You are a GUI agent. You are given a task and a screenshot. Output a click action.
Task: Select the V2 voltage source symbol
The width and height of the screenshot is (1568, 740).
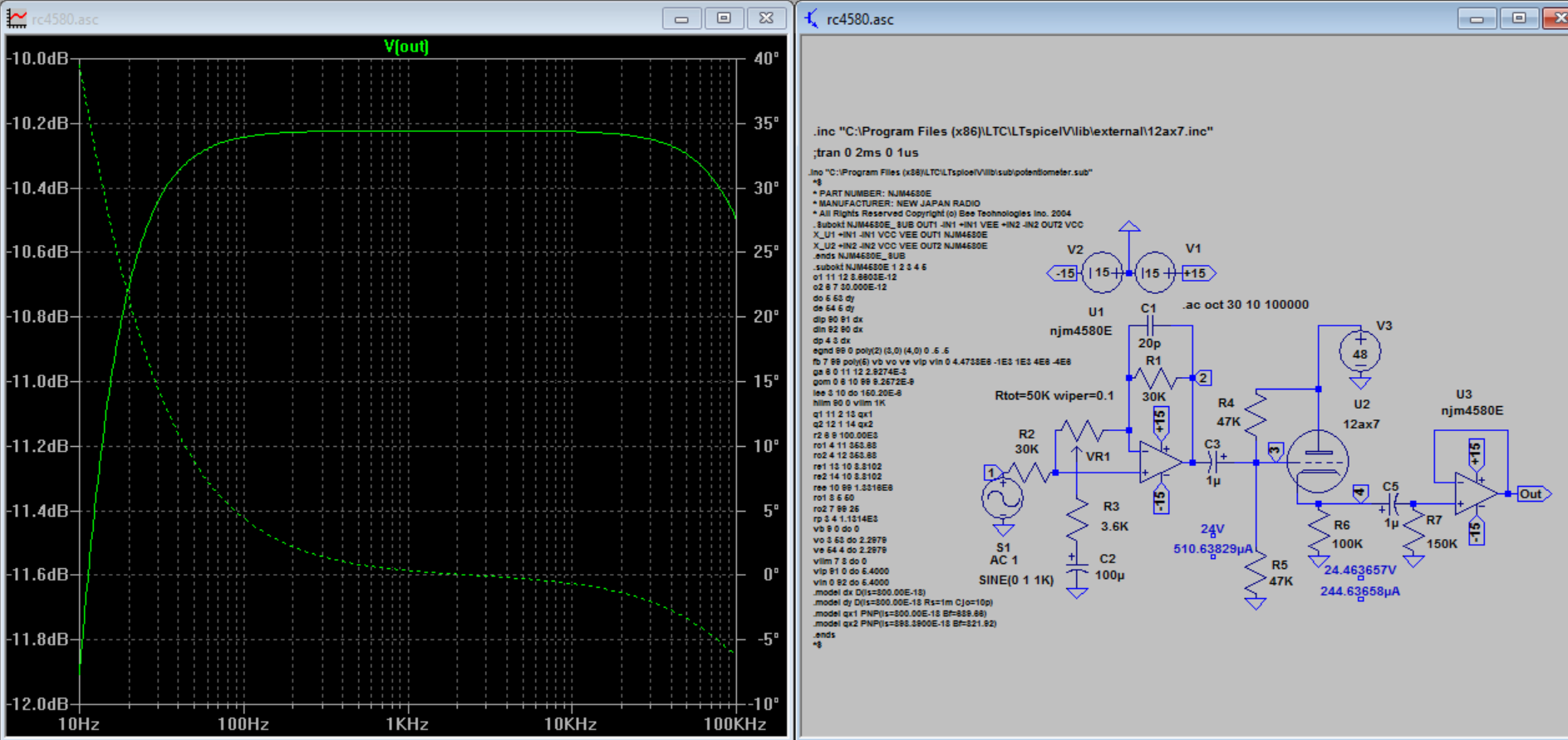click(1103, 272)
